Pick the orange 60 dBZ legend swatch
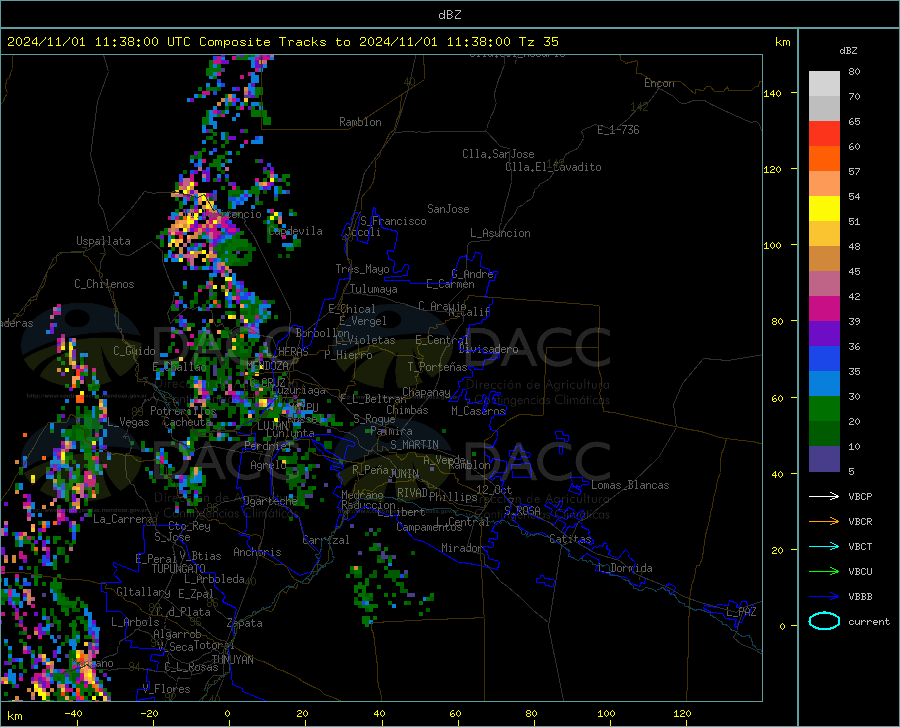Screen dimensions: 900x727 824,159
